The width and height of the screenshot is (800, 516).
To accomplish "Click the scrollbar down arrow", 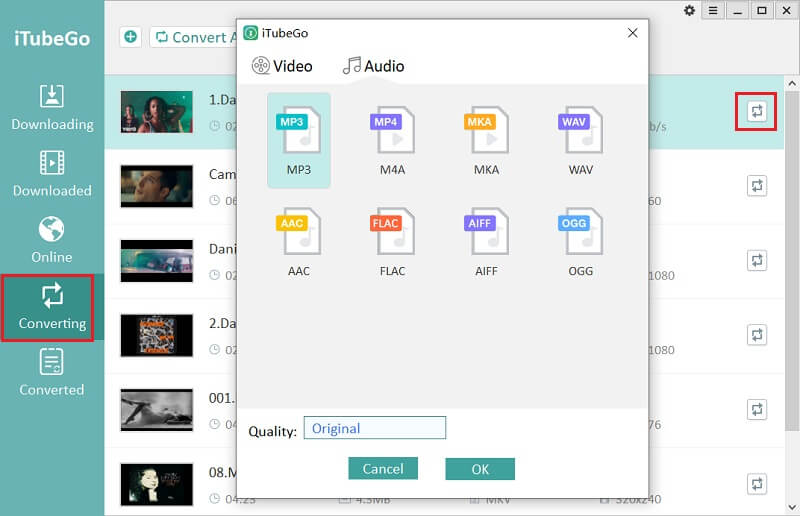I will point(792,507).
